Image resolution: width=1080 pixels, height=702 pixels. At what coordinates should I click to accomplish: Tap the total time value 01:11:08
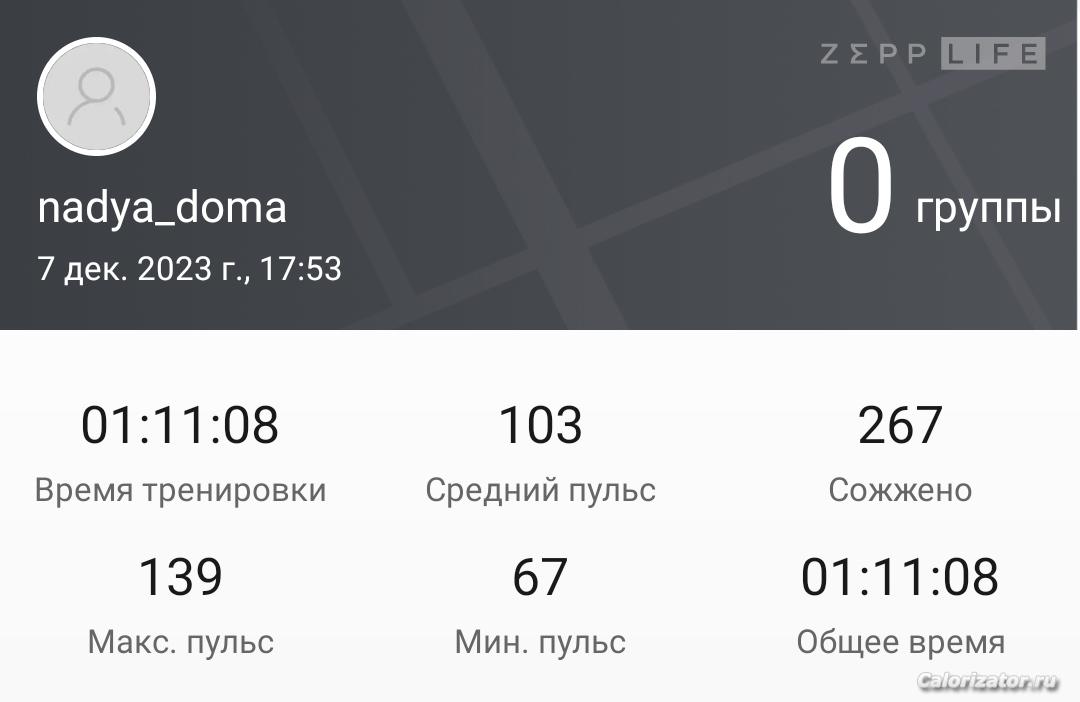point(900,576)
